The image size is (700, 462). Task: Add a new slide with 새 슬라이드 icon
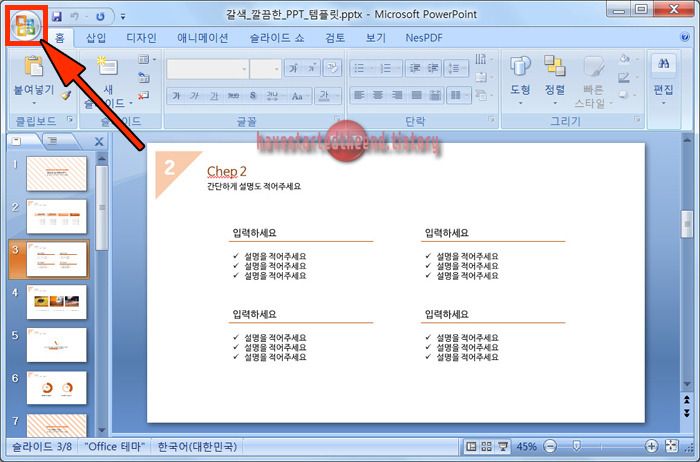(x=107, y=66)
